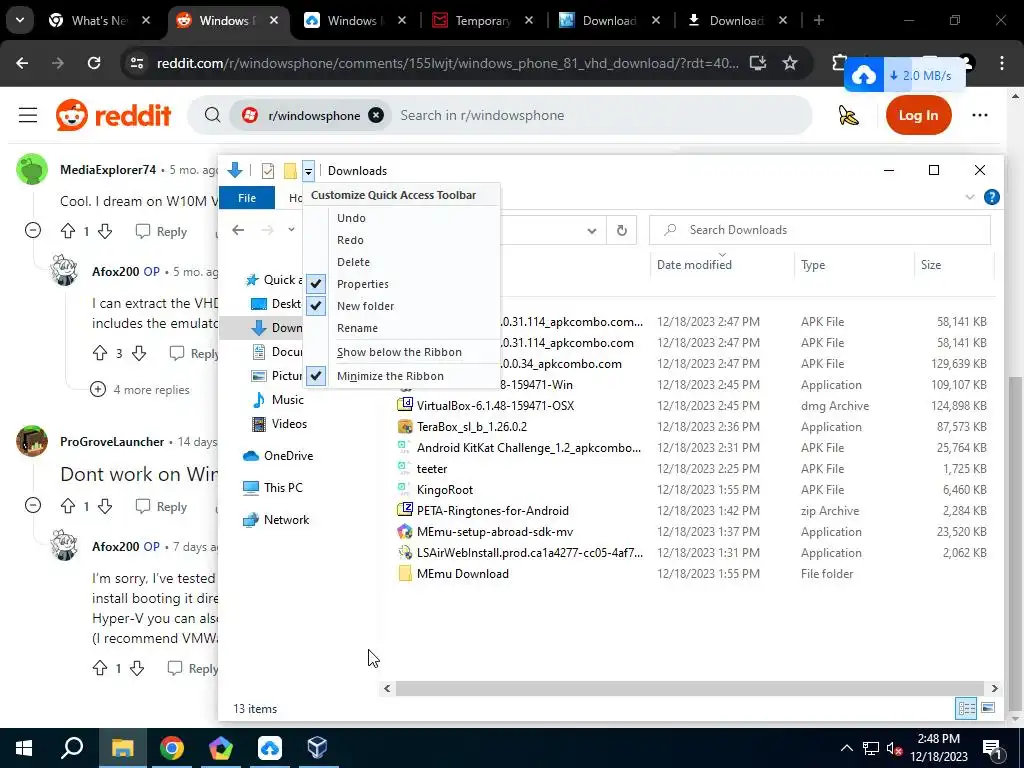Open OneDrive in navigation pane
Screen dimensions: 1024x768
[288, 456]
